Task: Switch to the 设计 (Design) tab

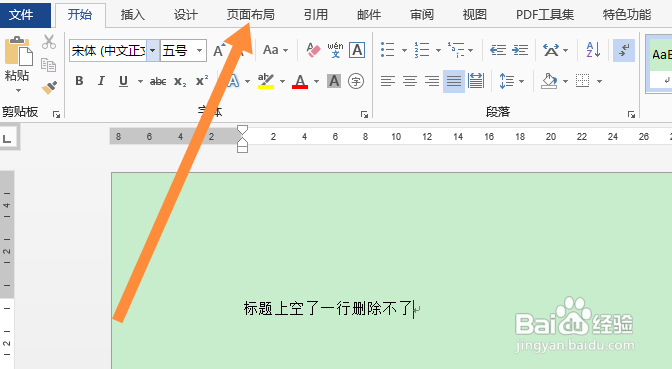Action: 186,15
